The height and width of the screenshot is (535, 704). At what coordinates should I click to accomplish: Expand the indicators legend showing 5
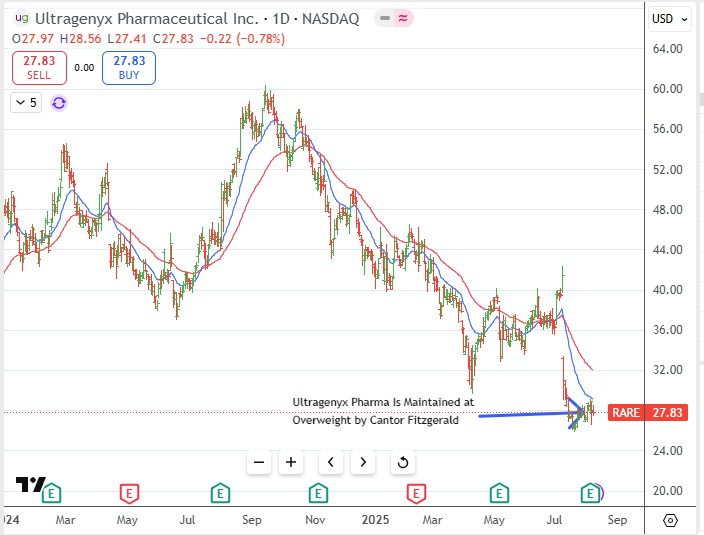26,103
